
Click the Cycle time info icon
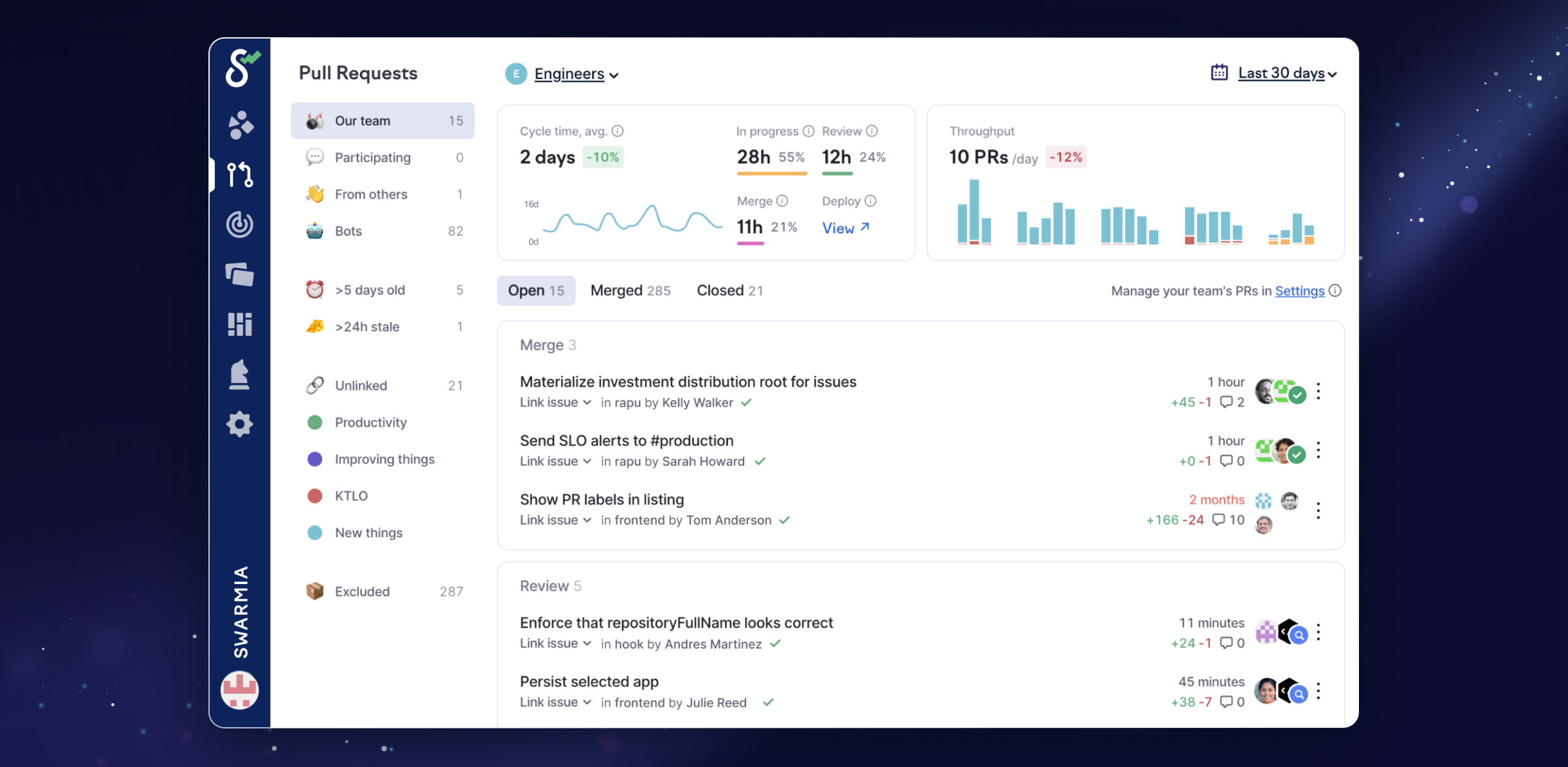click(617, 131)
